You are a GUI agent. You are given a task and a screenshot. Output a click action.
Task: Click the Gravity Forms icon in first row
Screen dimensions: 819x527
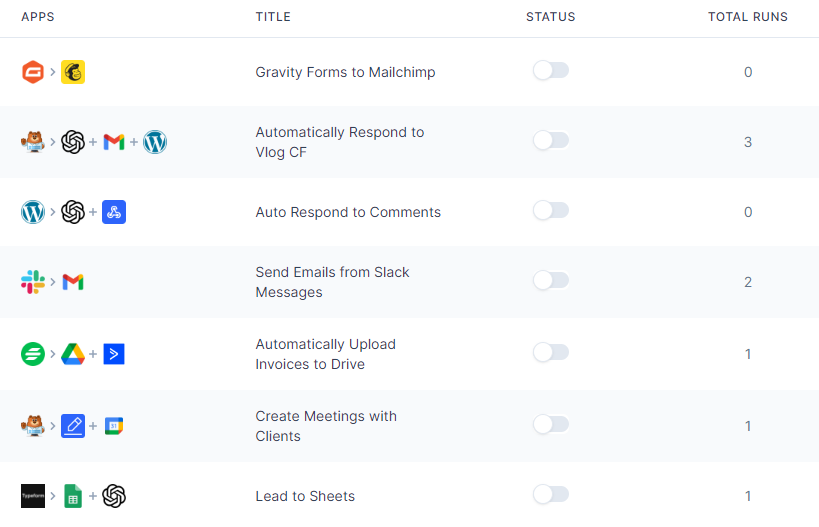click(32, 72)
